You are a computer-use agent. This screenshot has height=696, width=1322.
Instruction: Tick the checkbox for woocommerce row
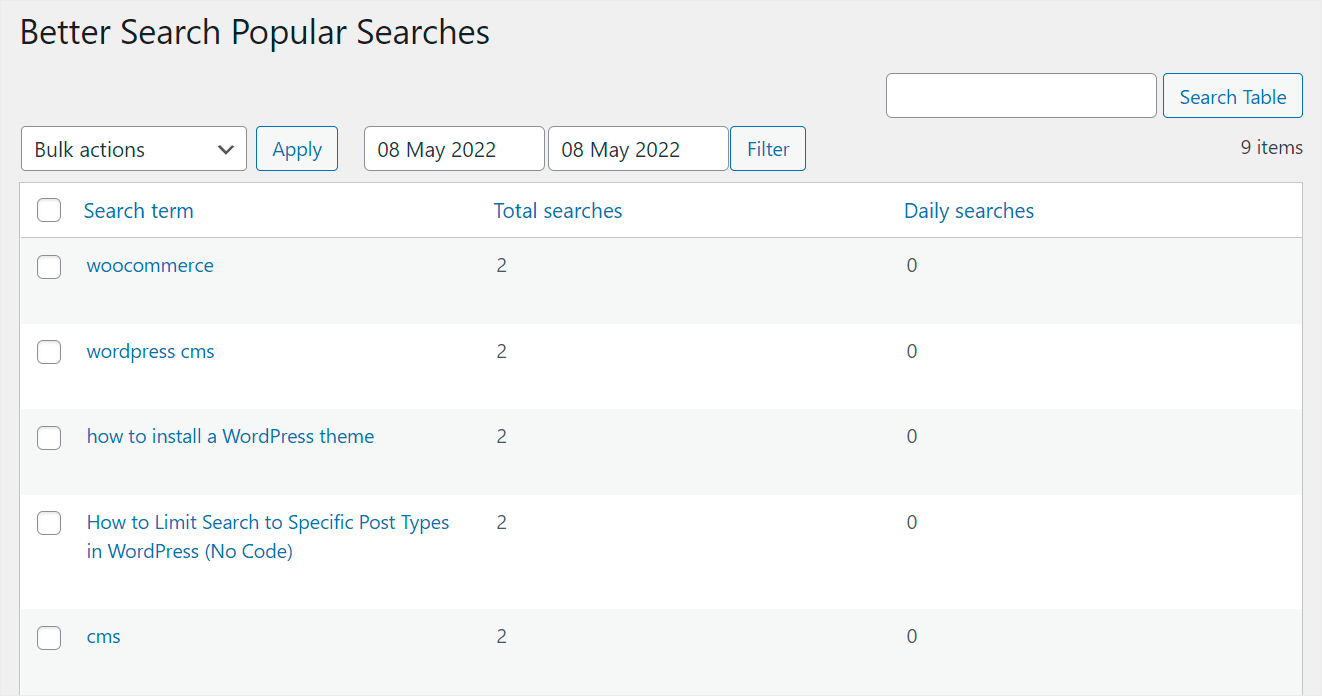click(x=49, y=266)
